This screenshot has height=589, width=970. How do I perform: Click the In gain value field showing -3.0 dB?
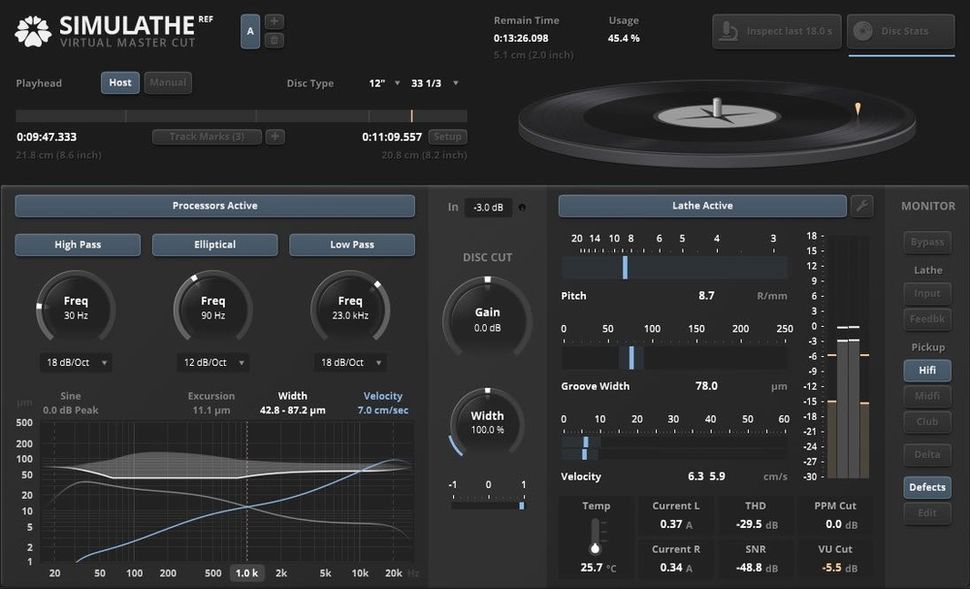(x=489, y=207)
